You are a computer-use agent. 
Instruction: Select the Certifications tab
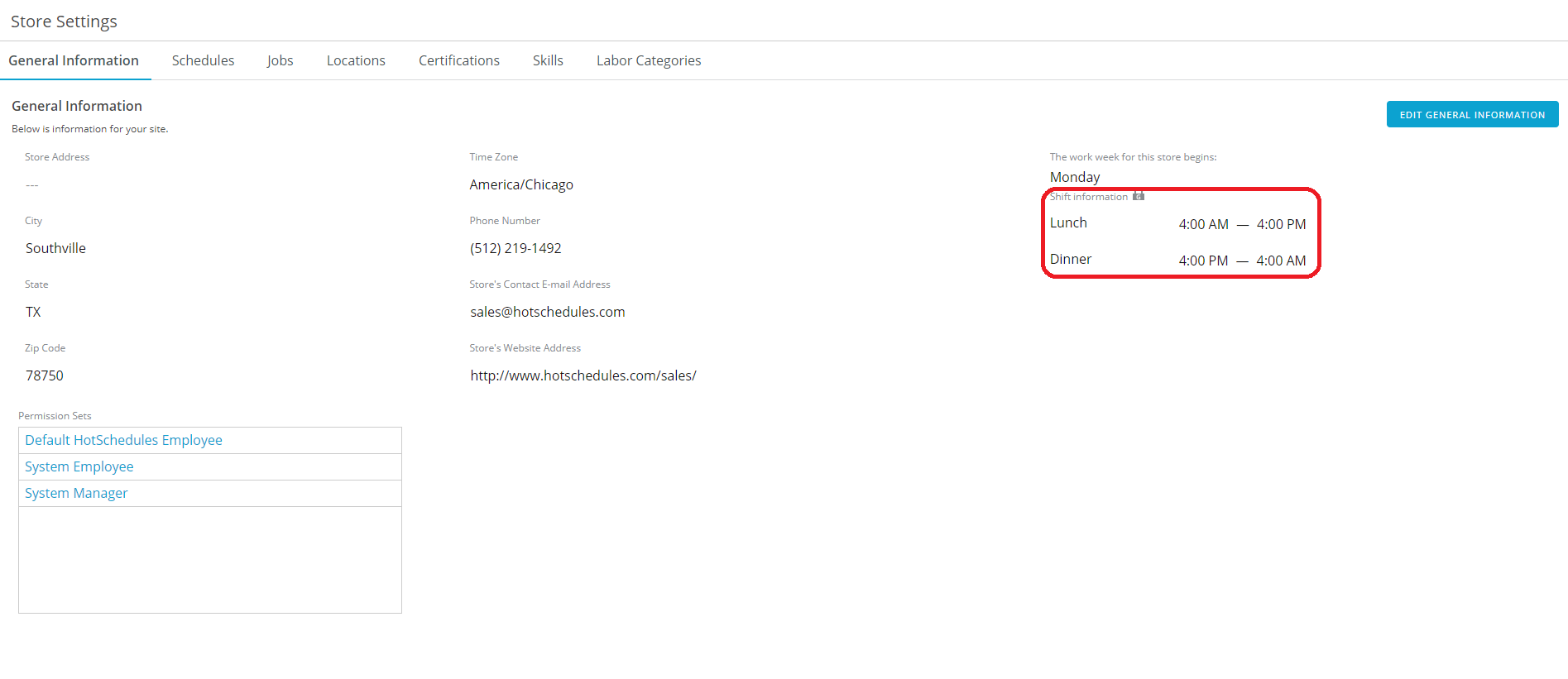pyautogui.click(x=458, y=60)
